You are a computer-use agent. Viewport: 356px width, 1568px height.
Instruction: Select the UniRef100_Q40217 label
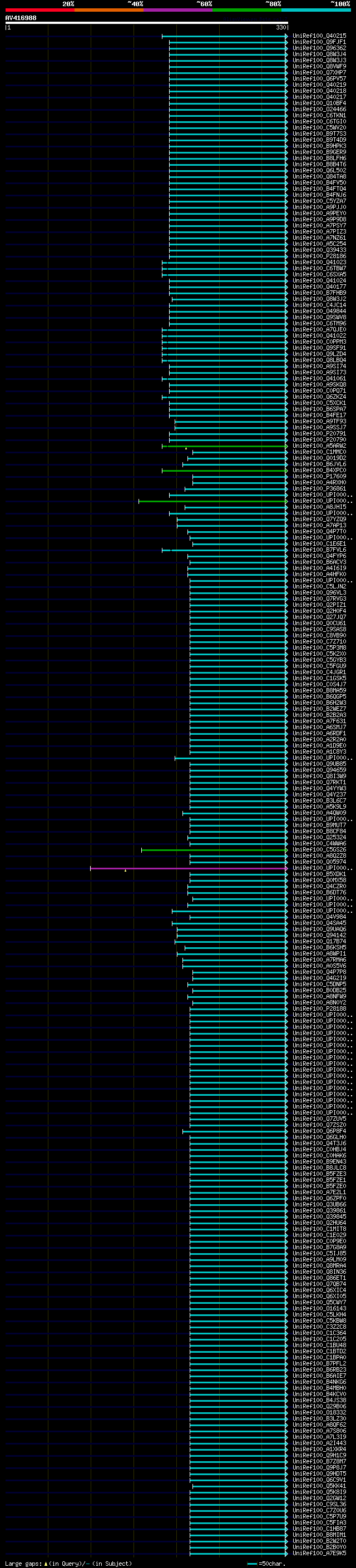319,97
